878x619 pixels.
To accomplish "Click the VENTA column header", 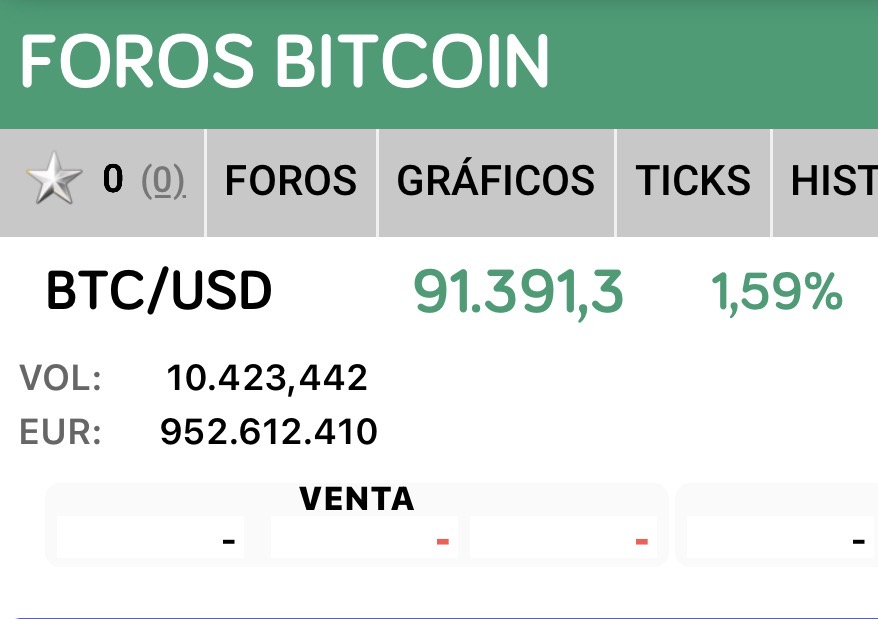I will point(357,498).
